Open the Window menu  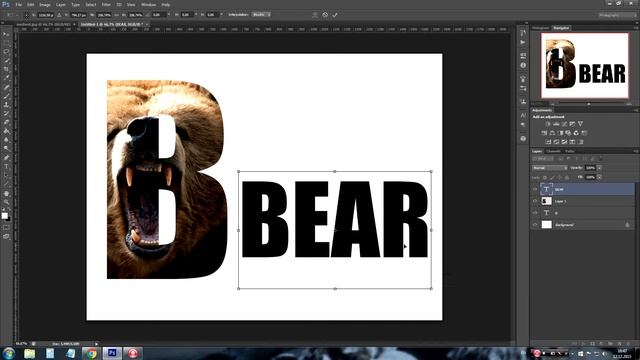coord(149,4)
